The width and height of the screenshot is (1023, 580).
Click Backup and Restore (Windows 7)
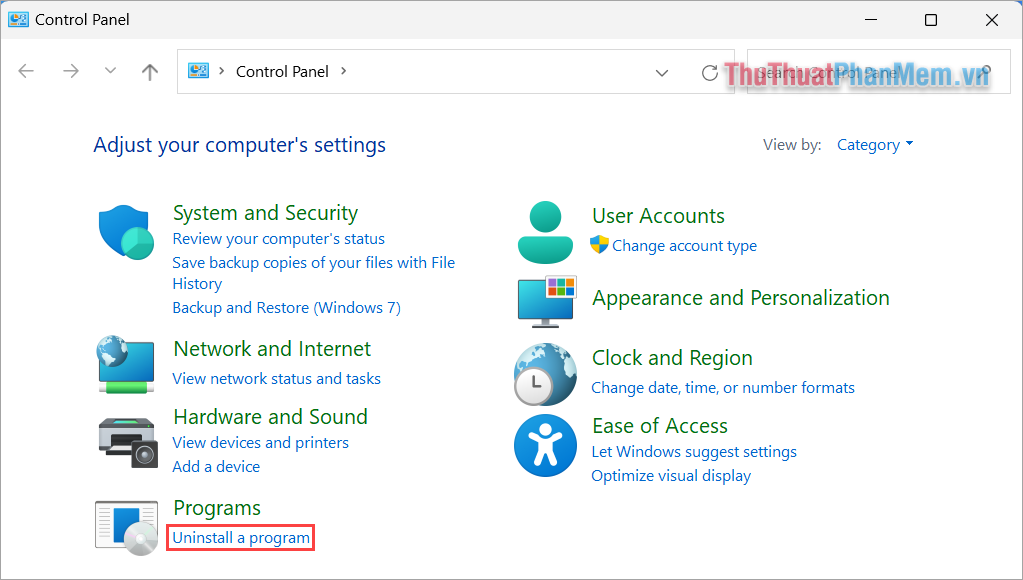(286, 307)
